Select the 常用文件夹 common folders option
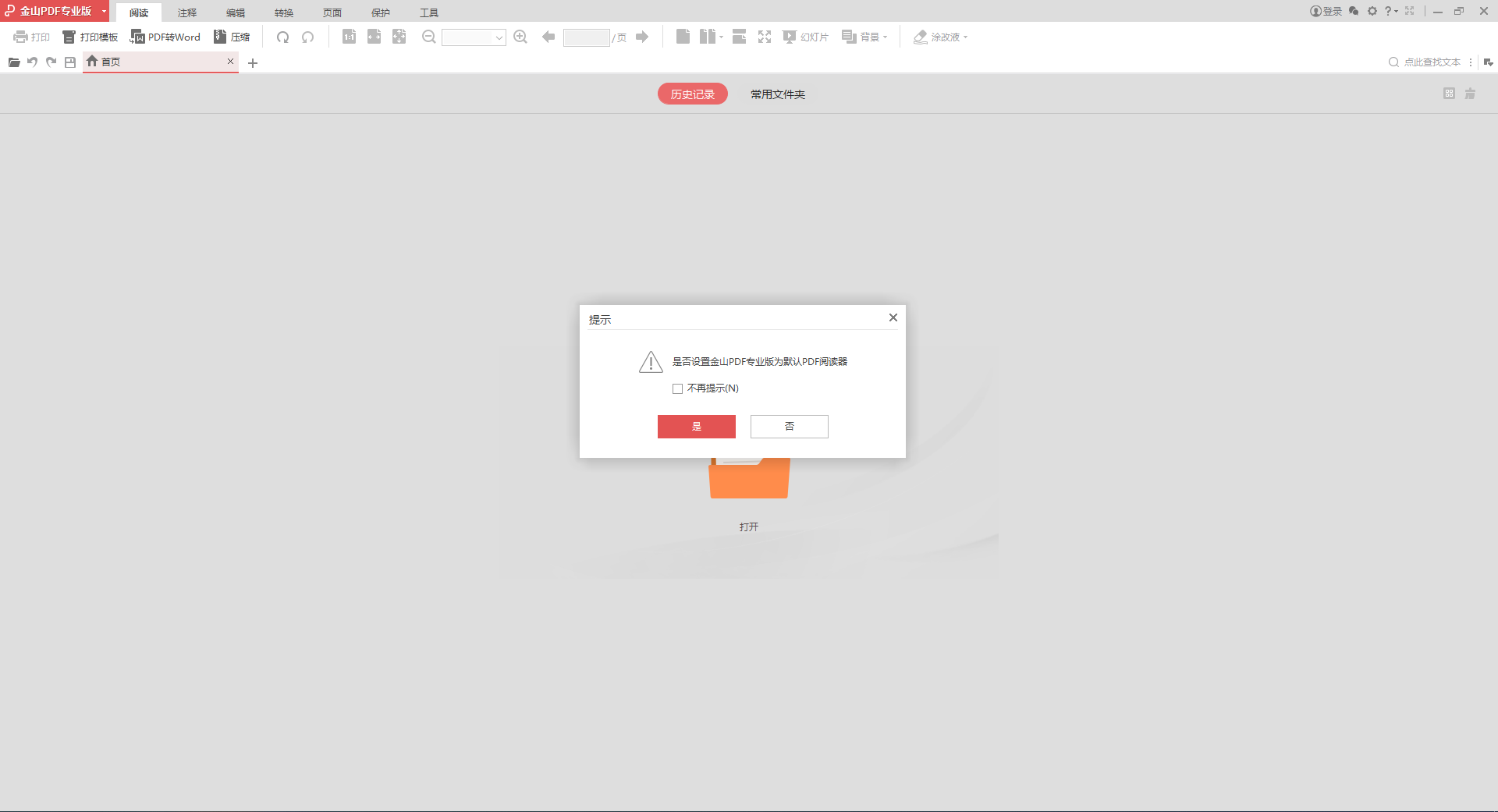This screenshot has width=1498, height=812. pyautogui.click(x=778, y=94)
